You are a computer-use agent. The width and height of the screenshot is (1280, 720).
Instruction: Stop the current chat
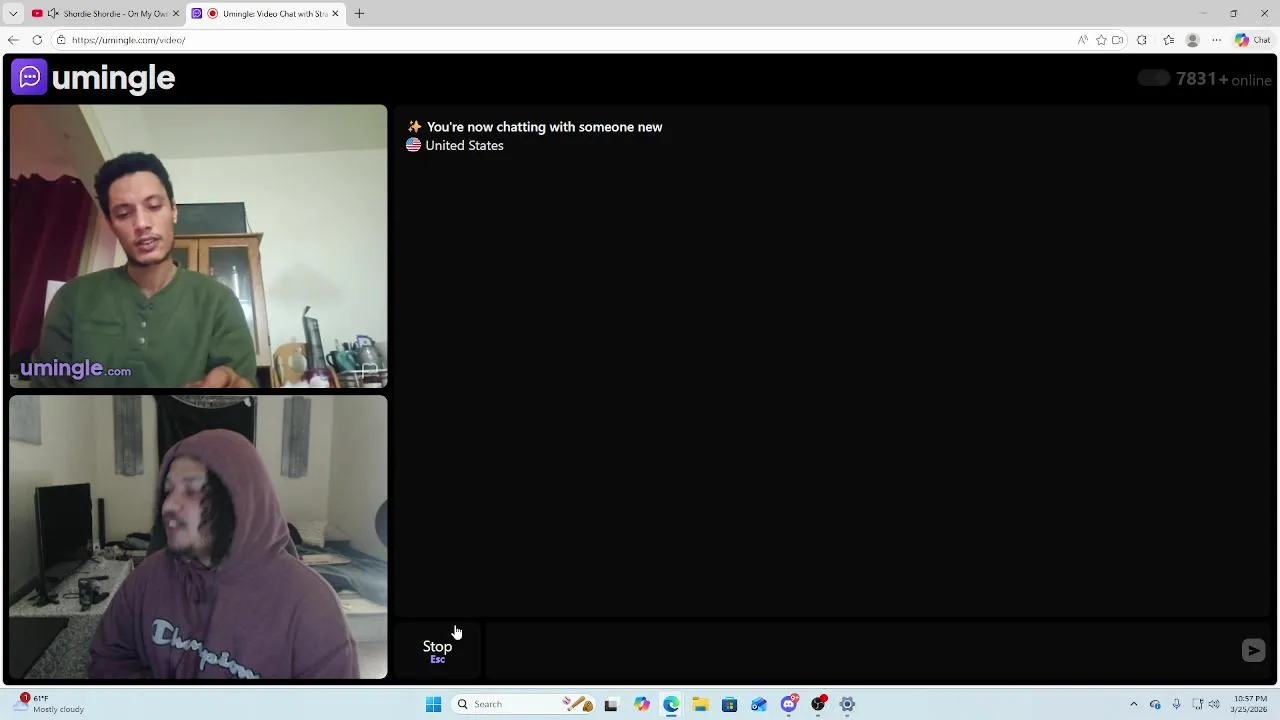click(437, 651)
